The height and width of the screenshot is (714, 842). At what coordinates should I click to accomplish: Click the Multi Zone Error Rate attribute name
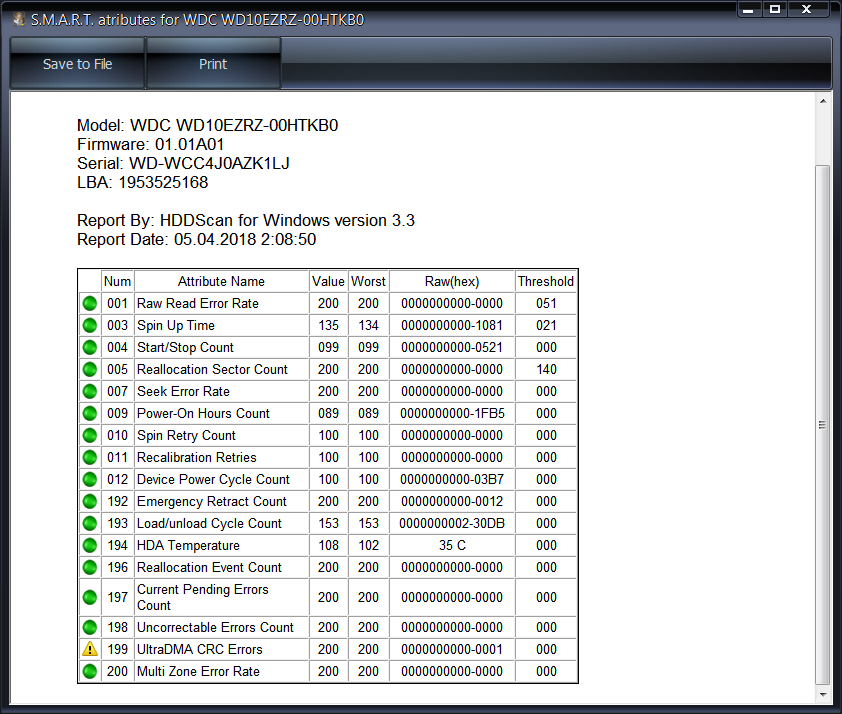tap(198, 671)
